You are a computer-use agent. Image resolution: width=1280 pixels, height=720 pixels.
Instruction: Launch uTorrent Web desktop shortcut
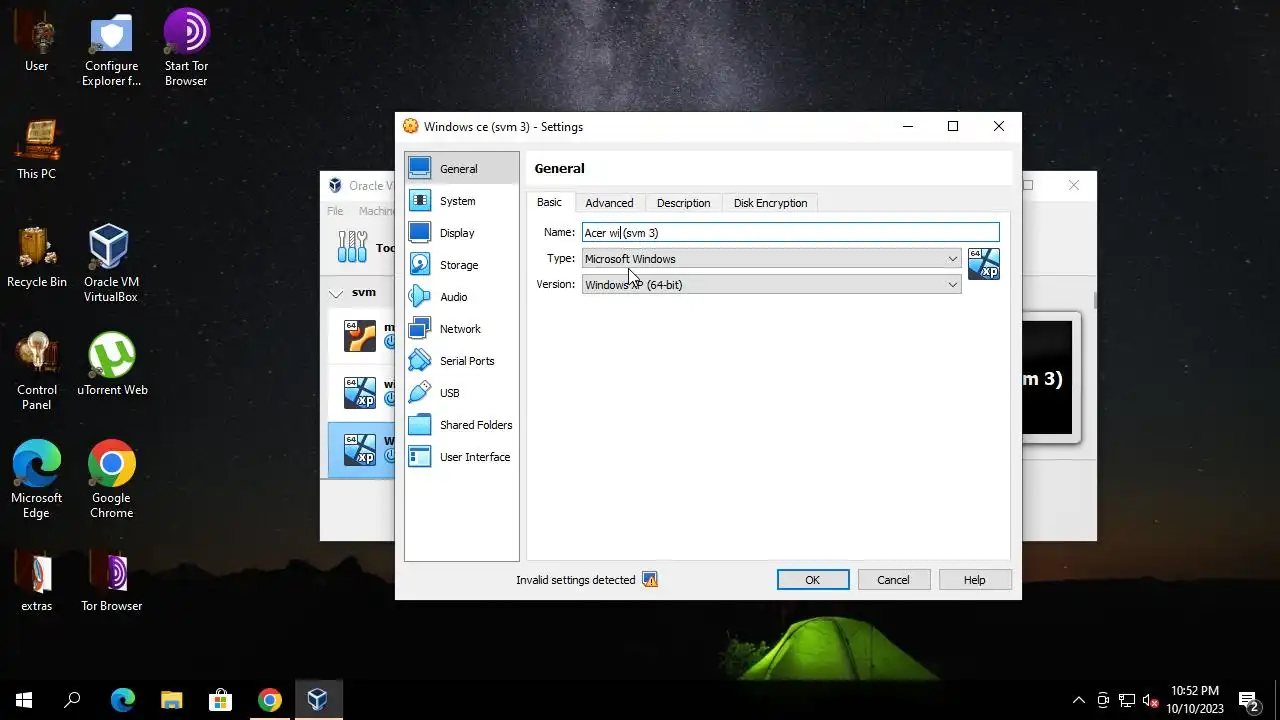click(x=112, y=365)
